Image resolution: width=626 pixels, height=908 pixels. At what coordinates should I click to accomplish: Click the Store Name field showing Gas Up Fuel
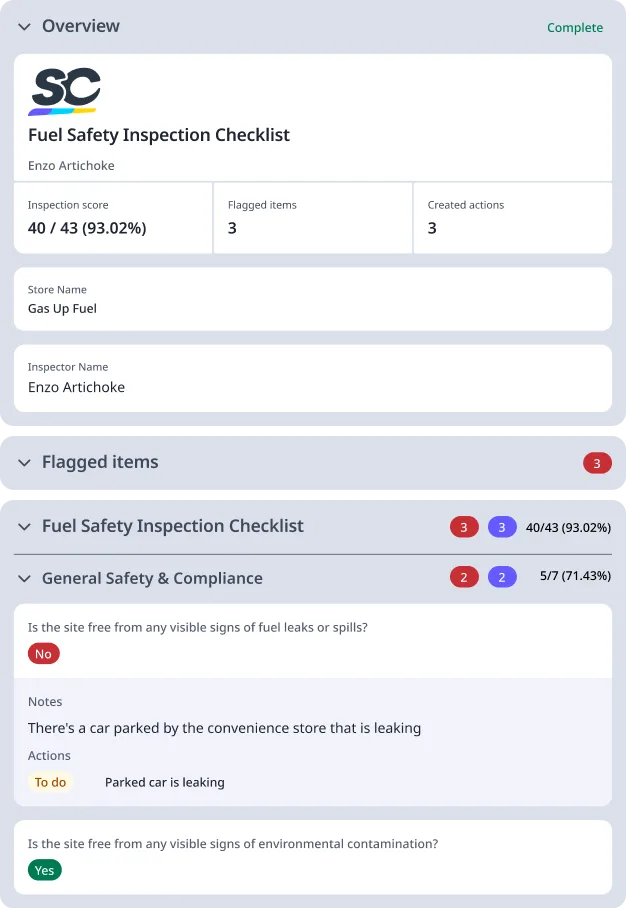[312, 299]
